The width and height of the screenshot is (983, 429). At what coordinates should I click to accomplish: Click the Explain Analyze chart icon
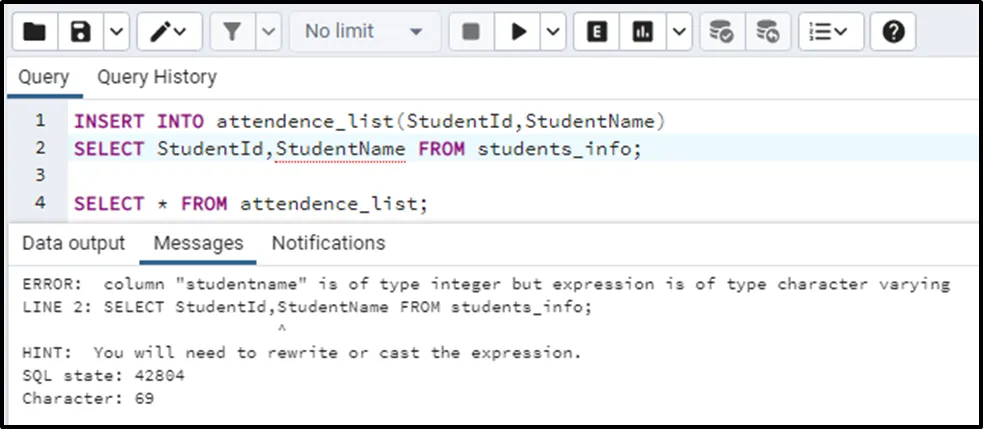tap(643, 32)
